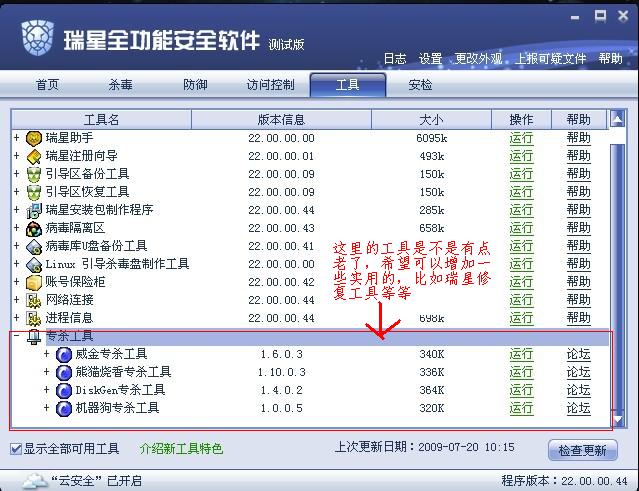Click 程序版本：22.00.00.44 status text
Viewport: 639px width, 491px height.
pyautogui.click(x=564, y=481)
